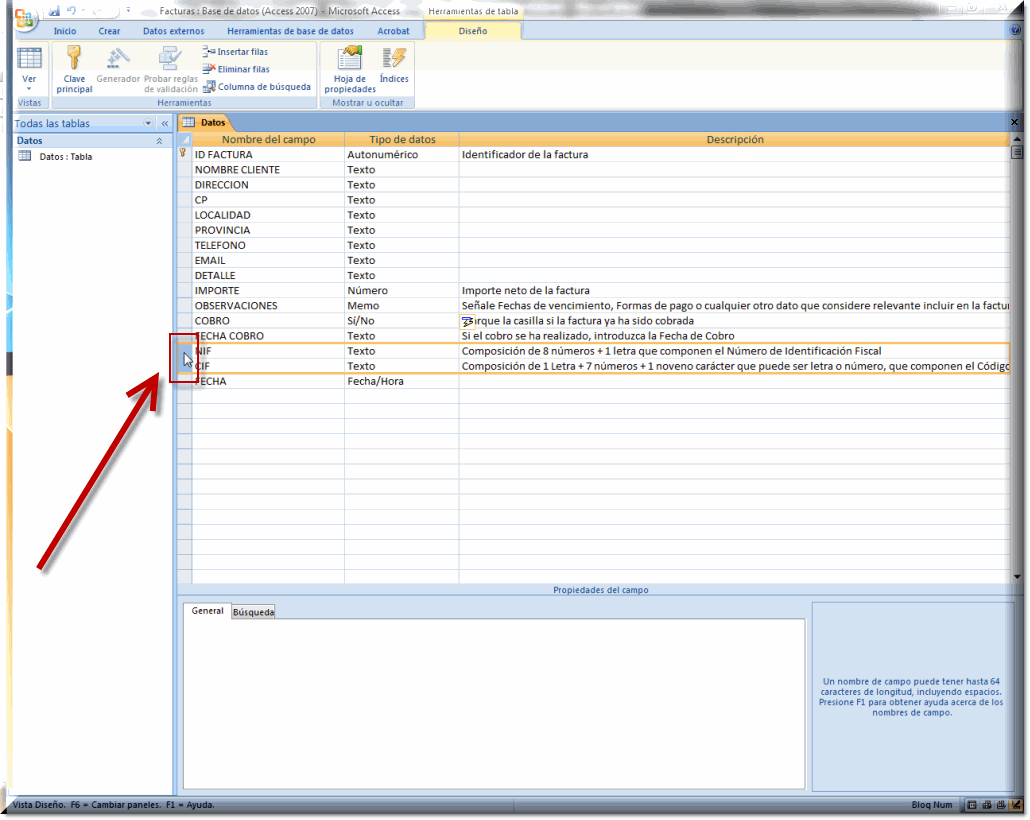Click Columna de búsqueda in the ribbon
This screenshot has width=1030, height=820.
pyautogui.click(x=257, y=87)
